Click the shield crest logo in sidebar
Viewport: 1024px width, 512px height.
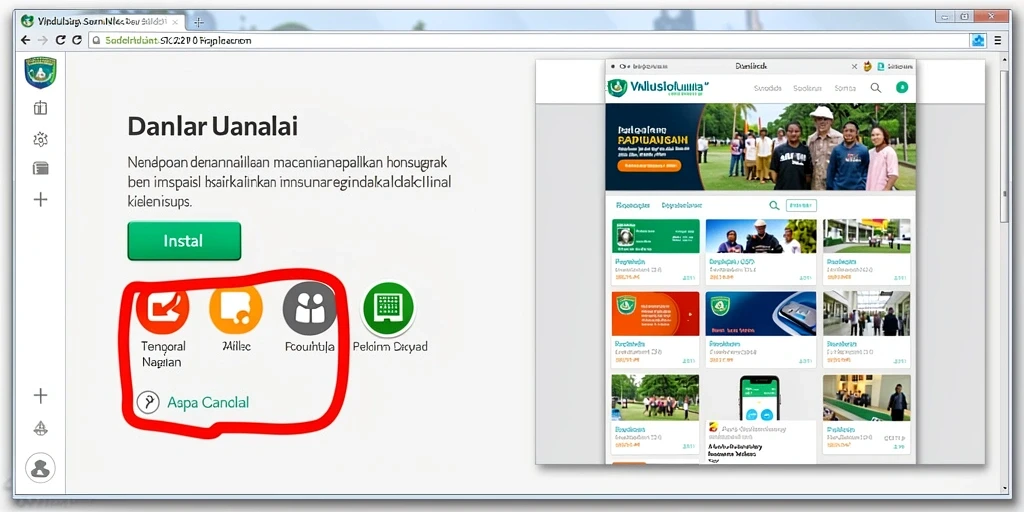tap(40, 72)
